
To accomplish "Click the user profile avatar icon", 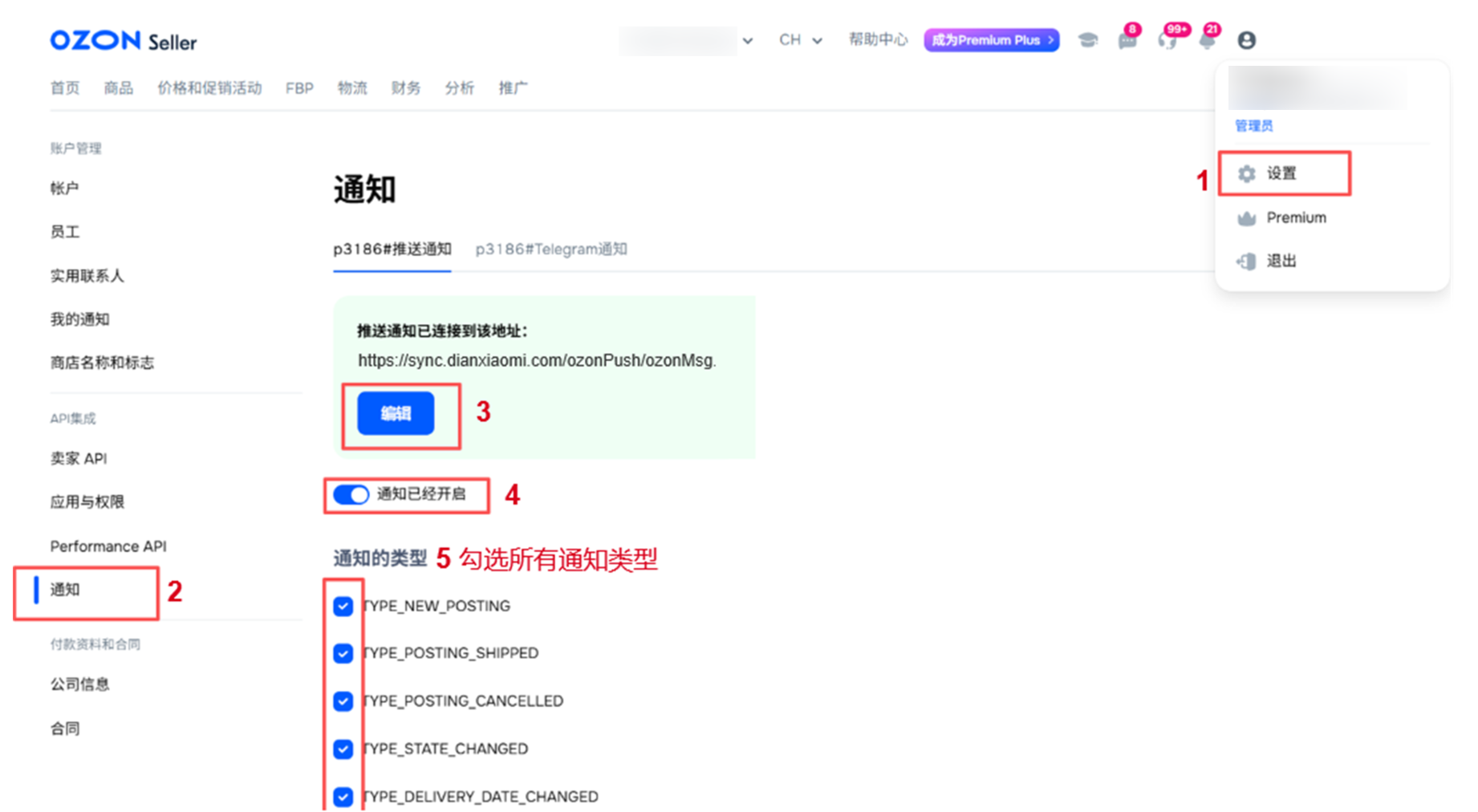I will click(x=1246, y=40).
